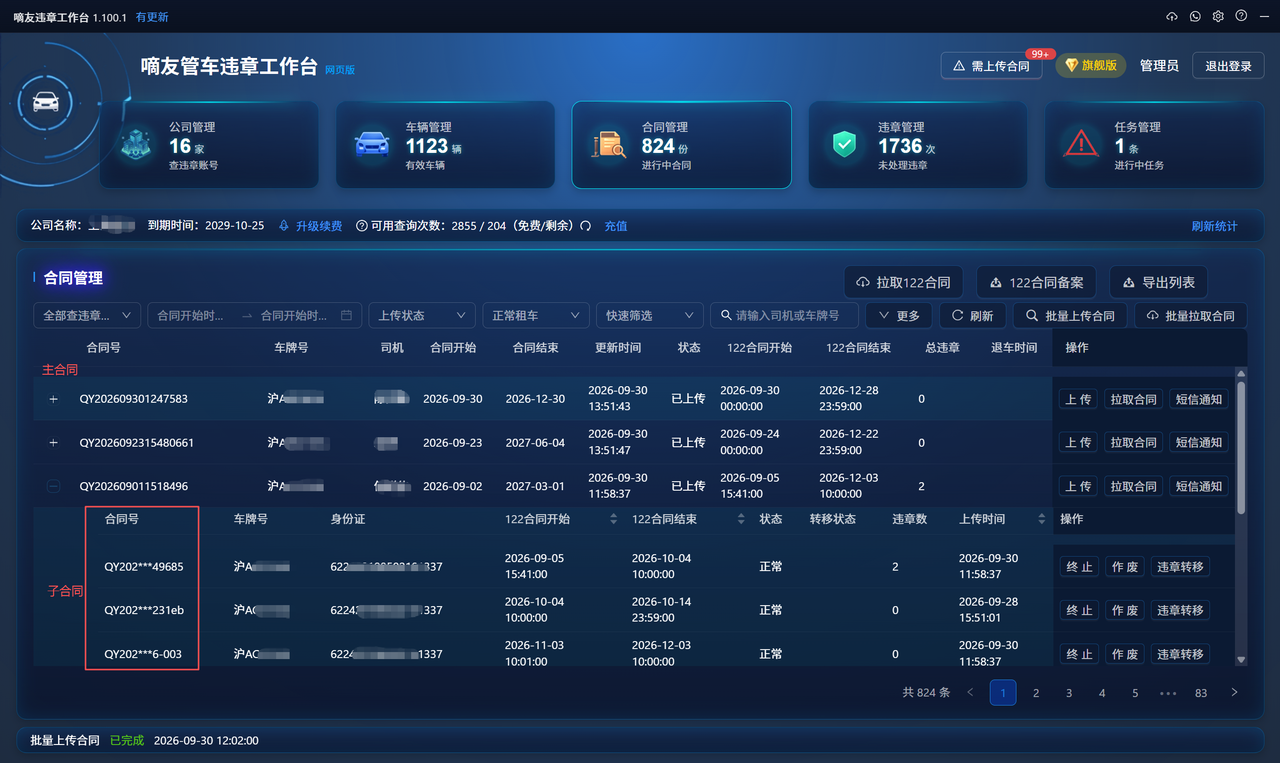Open the 快速筛选 dropdown
This screenshot has width=1280, height=763.
tap(649, 315)
